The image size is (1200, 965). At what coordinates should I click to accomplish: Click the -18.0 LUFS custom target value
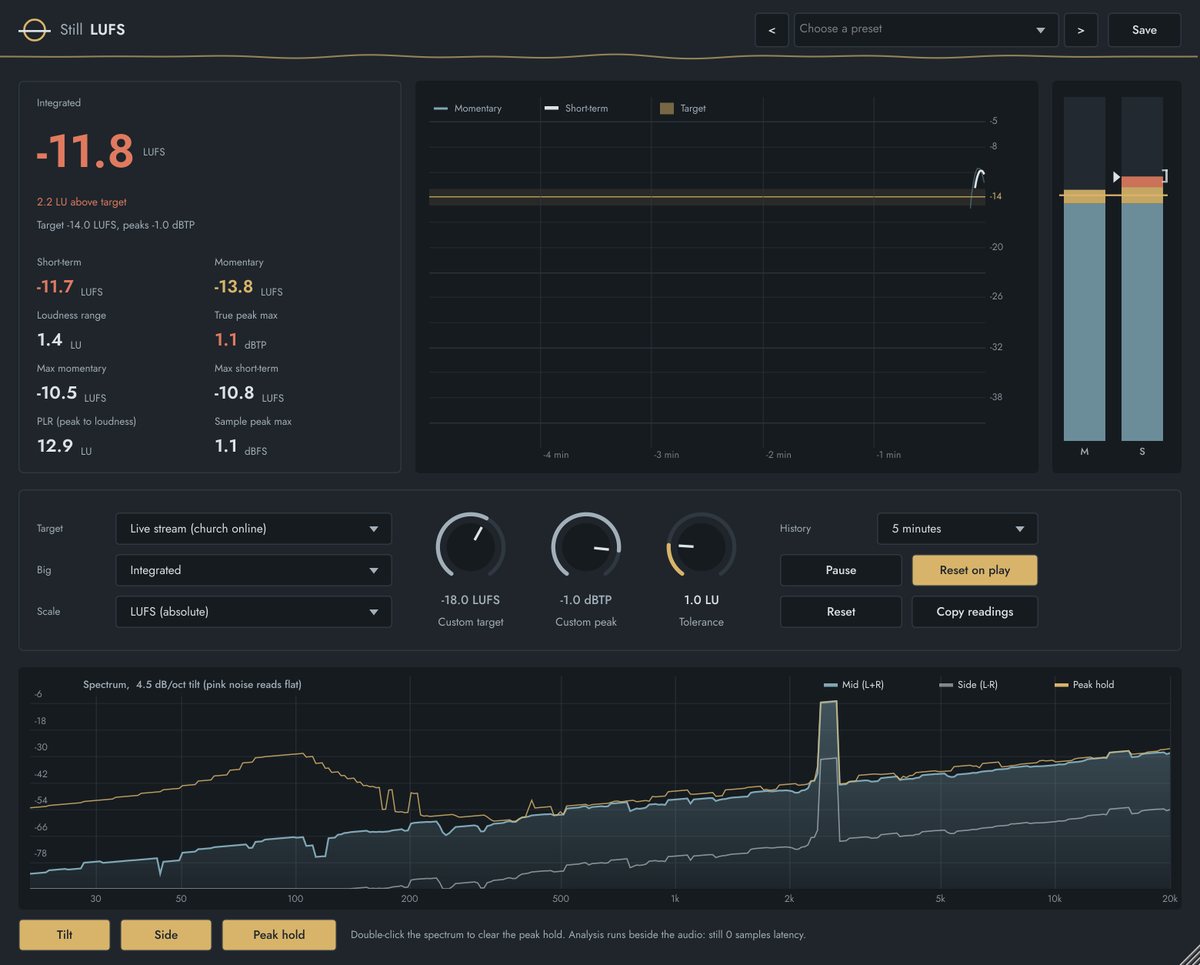pos(470,600)
